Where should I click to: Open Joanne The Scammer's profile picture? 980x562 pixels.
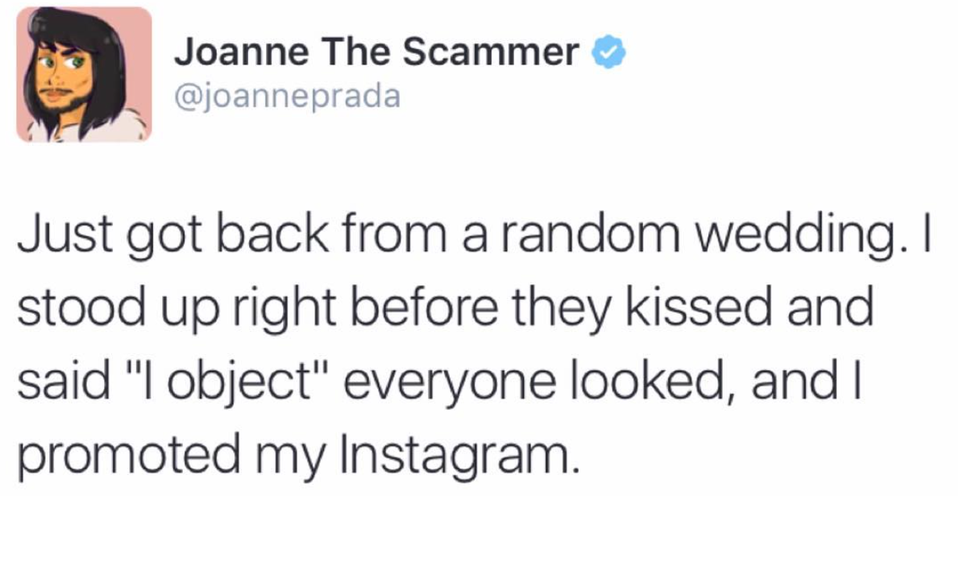pyautogui.click(x=84, y=74)
